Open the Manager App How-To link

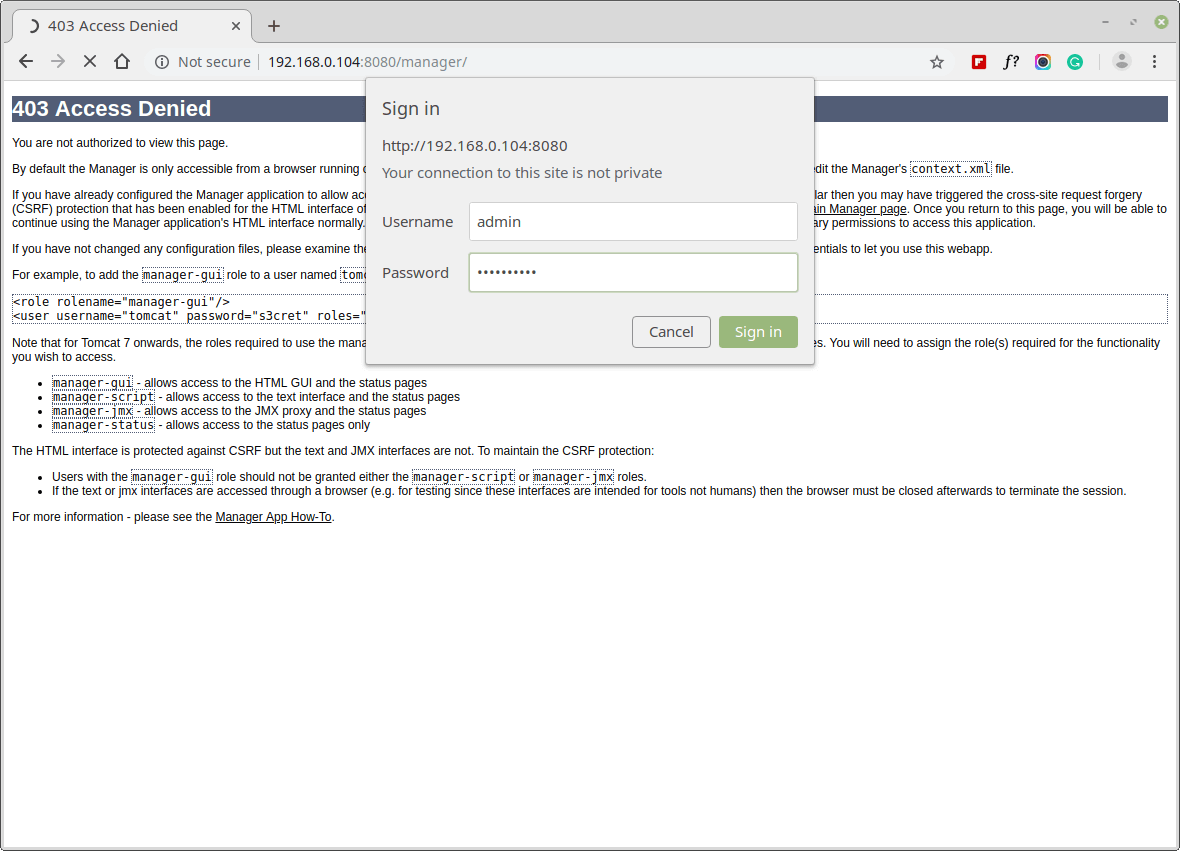pos(273,517)
